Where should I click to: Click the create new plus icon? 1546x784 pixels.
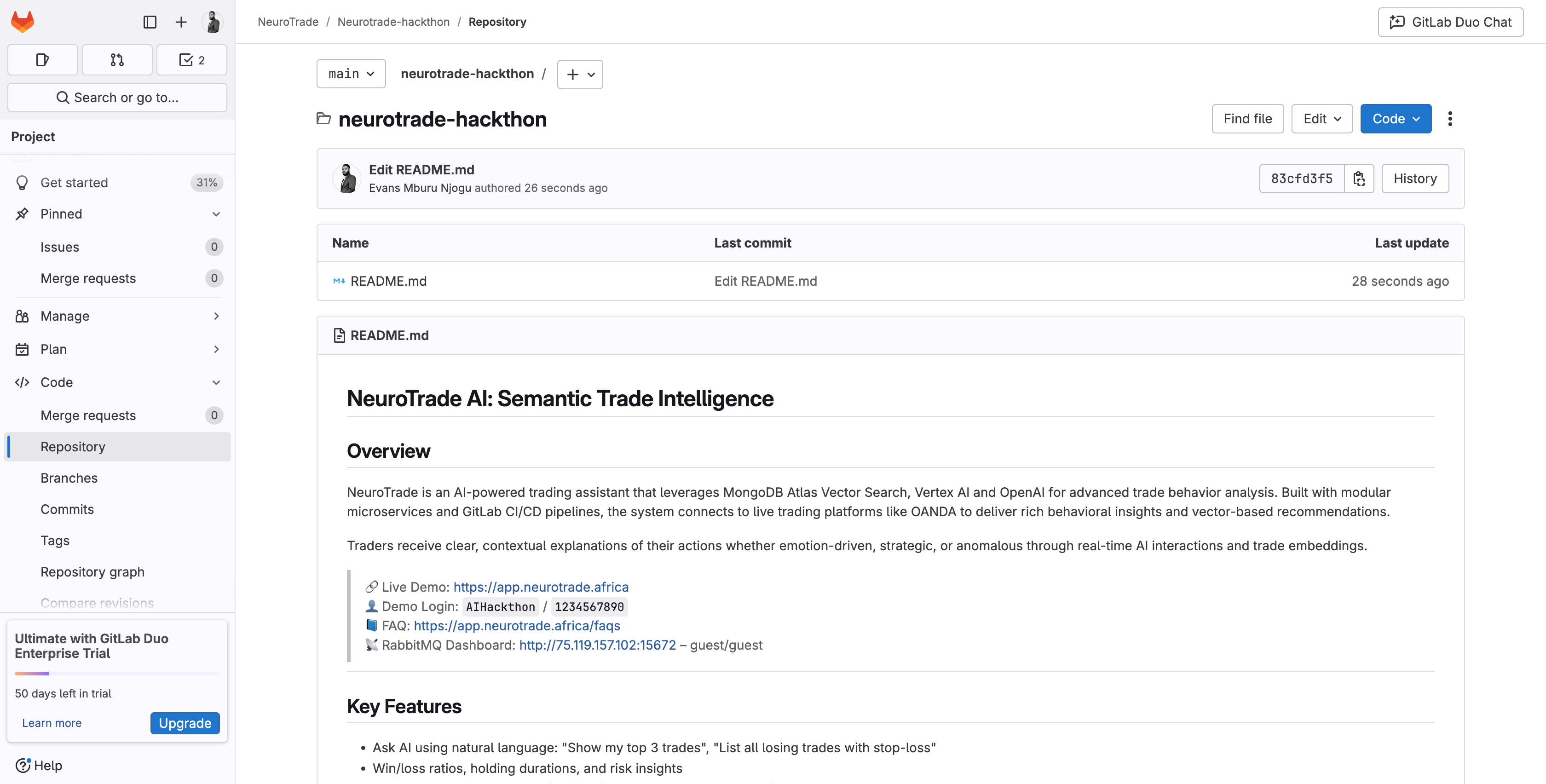click(181, 22)
